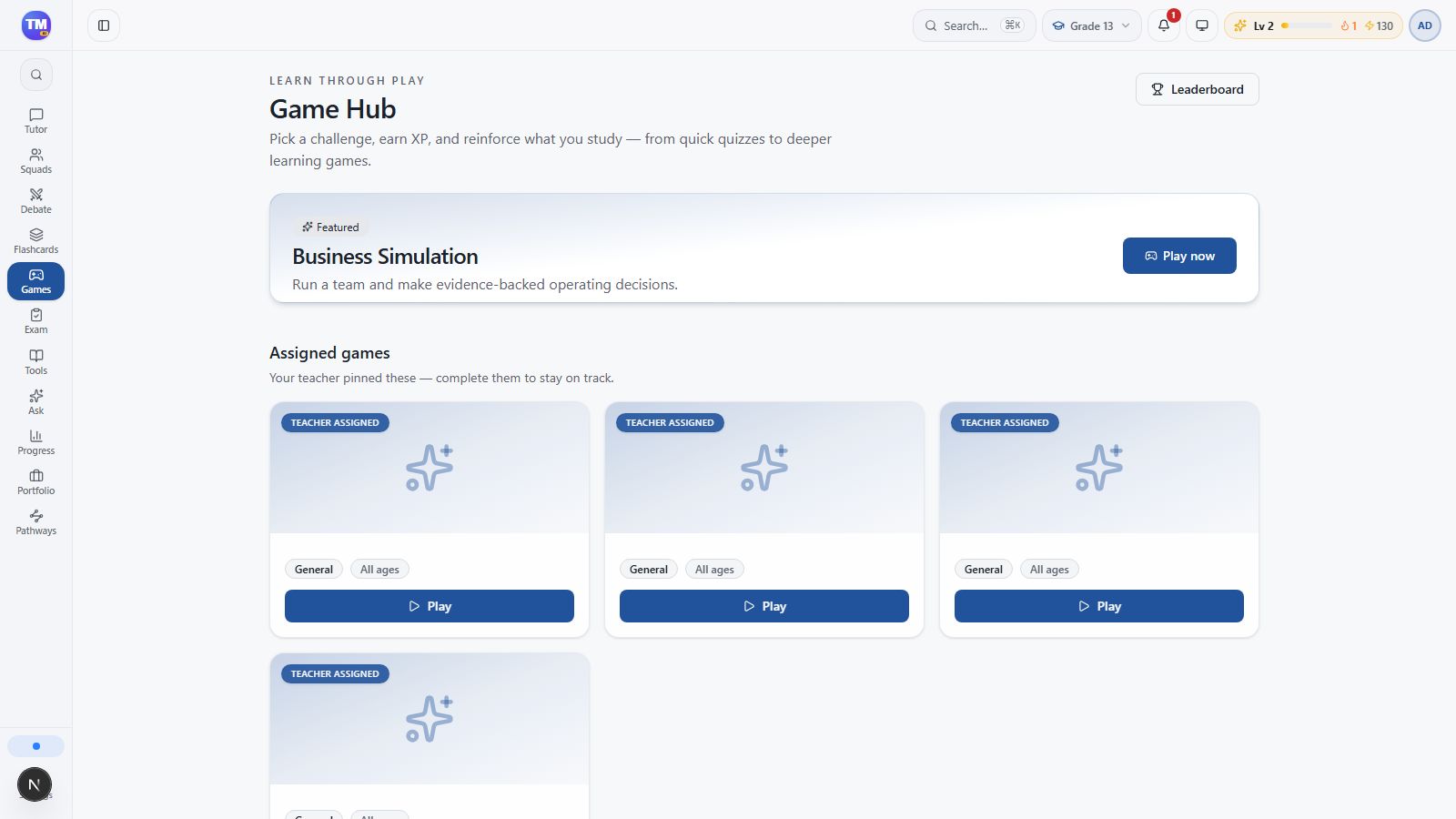Click second card's TEACHER ASSIGNED badge

click(670, 423)
